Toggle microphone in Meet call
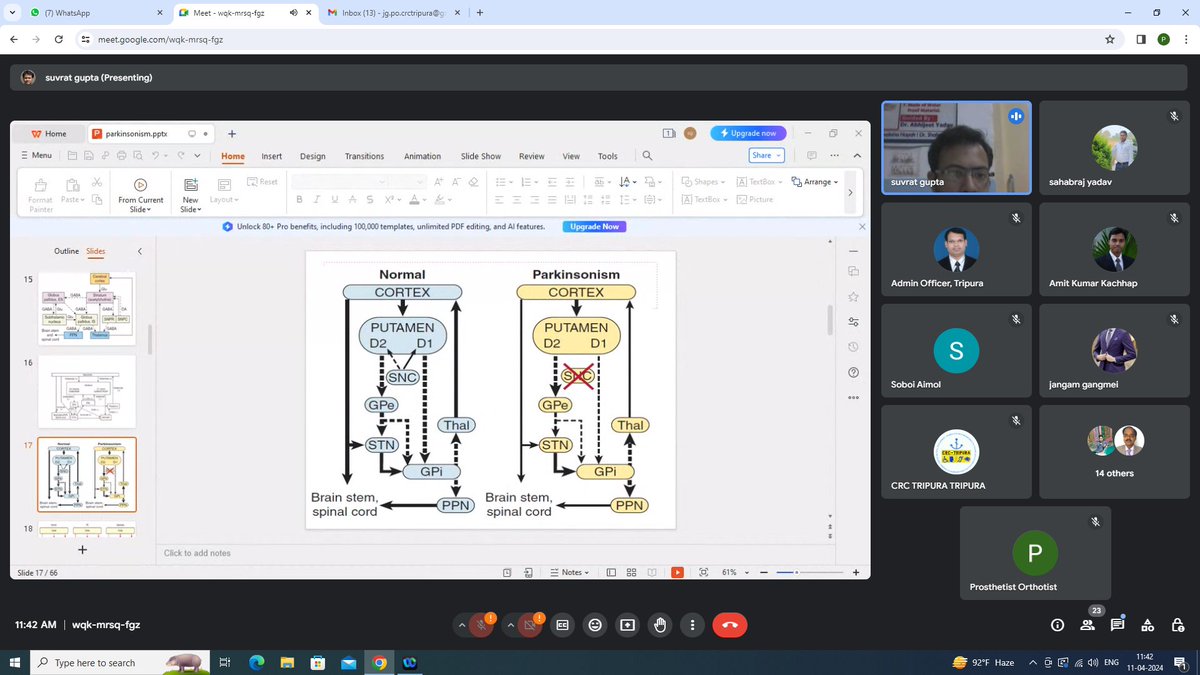 click(x=481, y=625)
